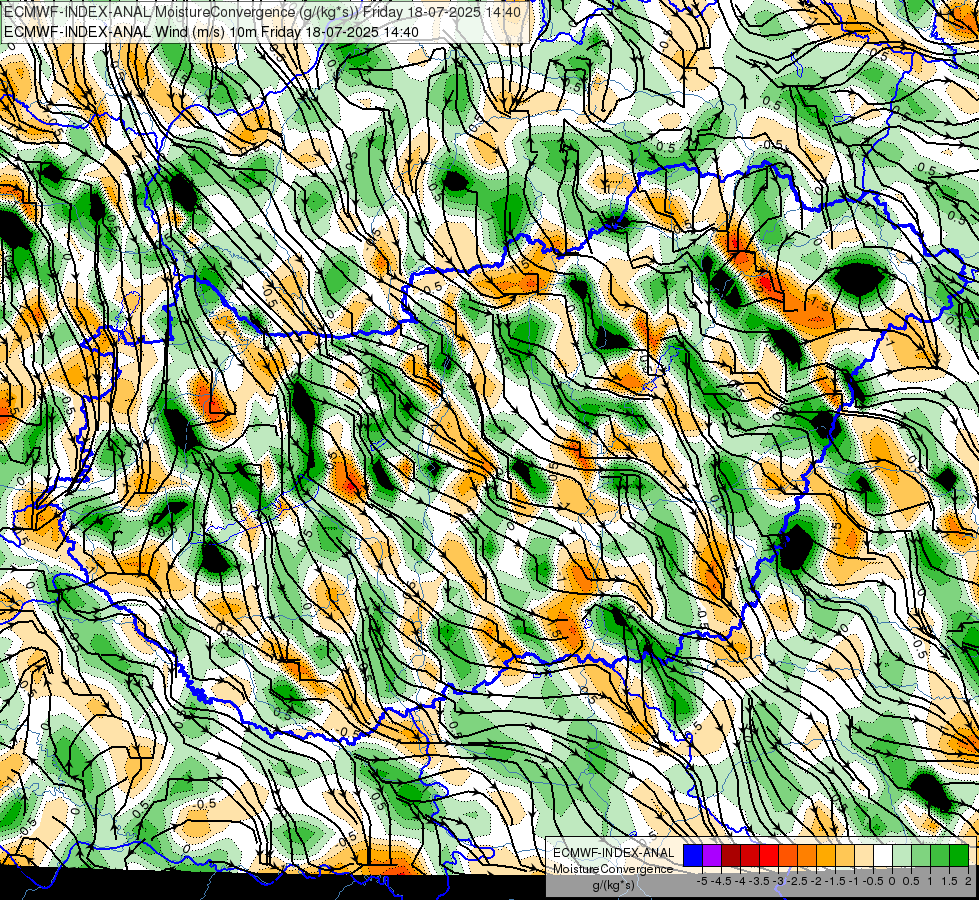Click the '-2.5' tick label in the legend
This screenshot has height=900, width=979.
[x=797, y=881]
